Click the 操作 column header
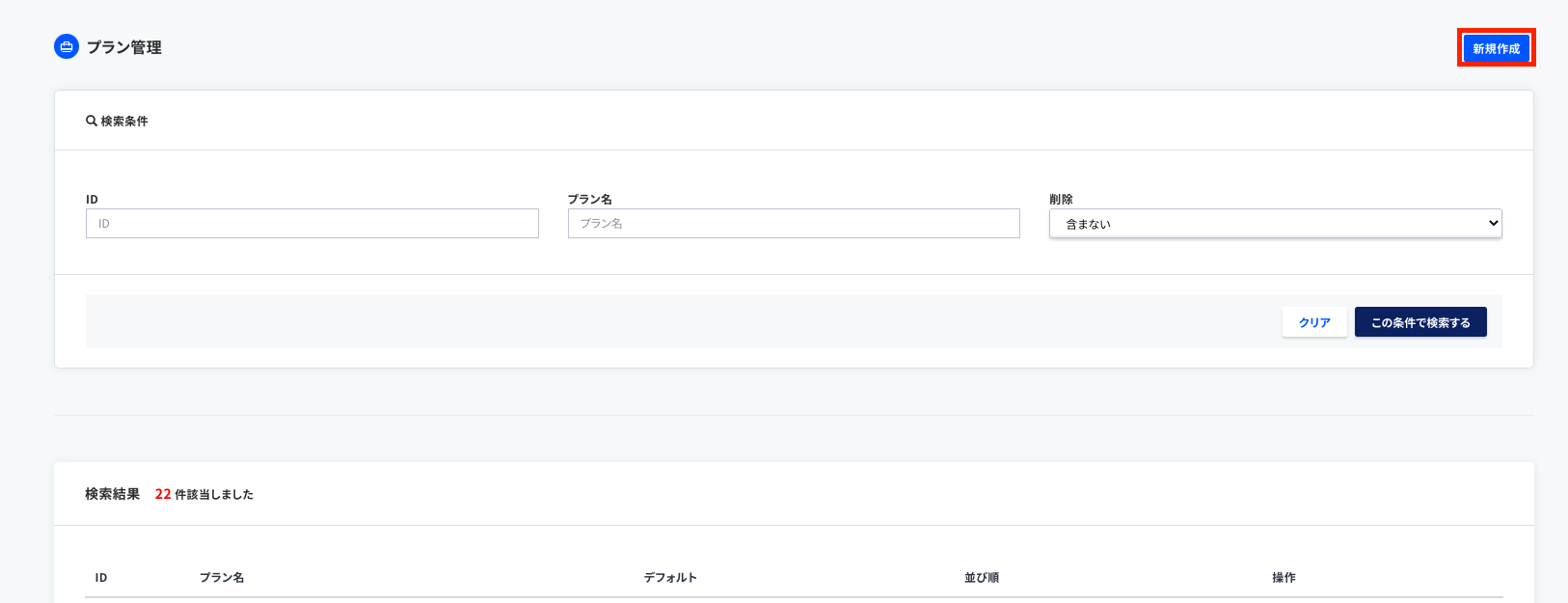The height and width of the screenshot is (603, 1568). (1284, 577)
